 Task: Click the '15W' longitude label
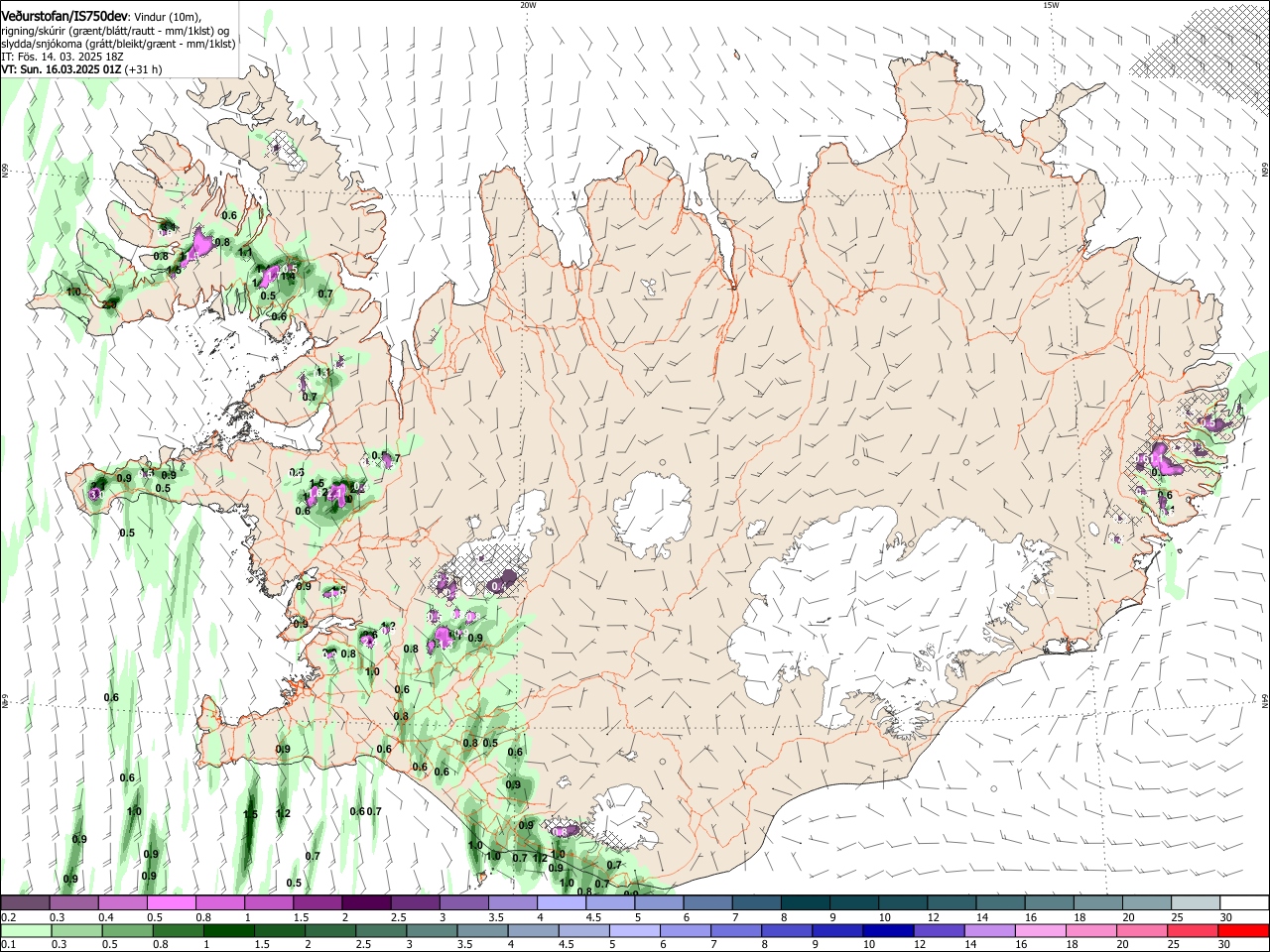tap(1051, 5)
